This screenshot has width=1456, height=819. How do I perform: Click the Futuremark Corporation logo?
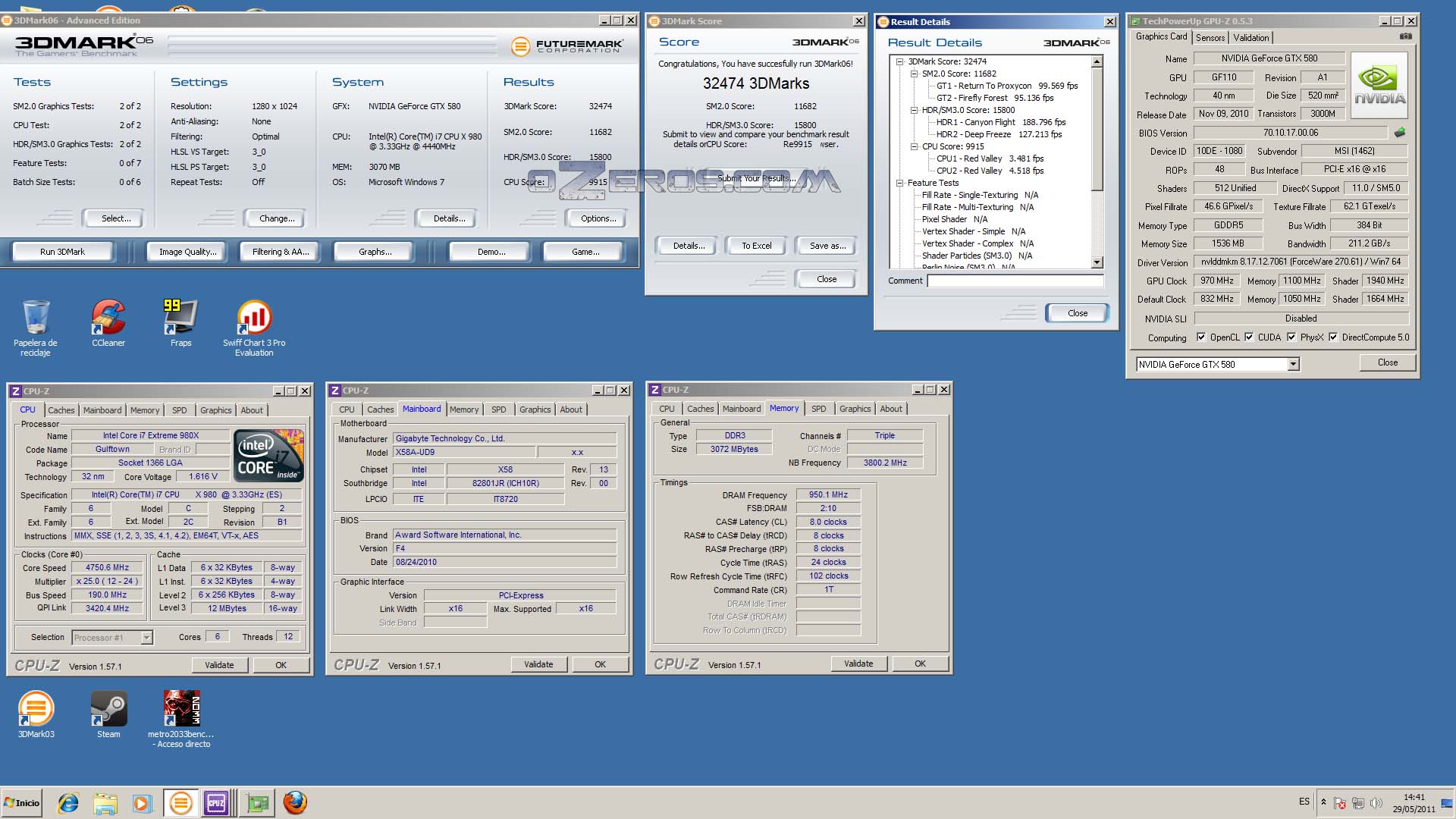567,46
